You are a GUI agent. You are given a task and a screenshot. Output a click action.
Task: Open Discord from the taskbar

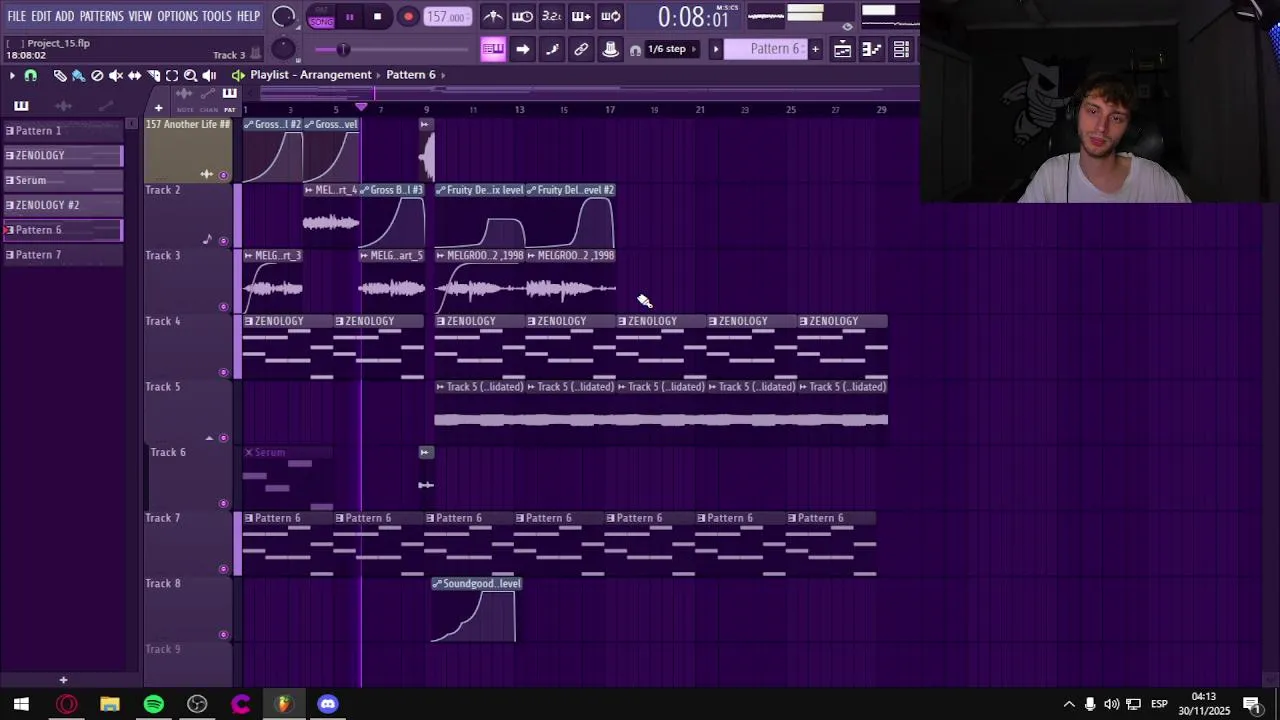[328, 704]
